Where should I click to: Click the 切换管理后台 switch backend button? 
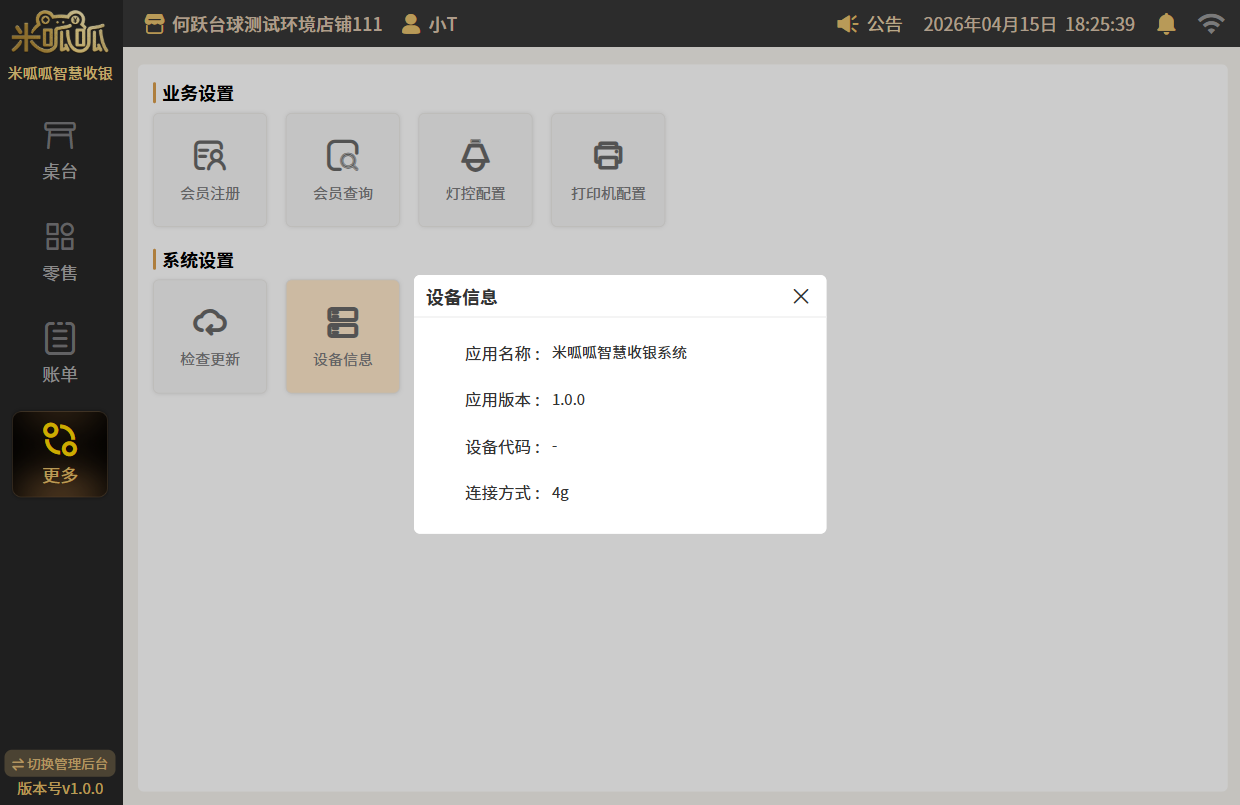pos(60,764)
